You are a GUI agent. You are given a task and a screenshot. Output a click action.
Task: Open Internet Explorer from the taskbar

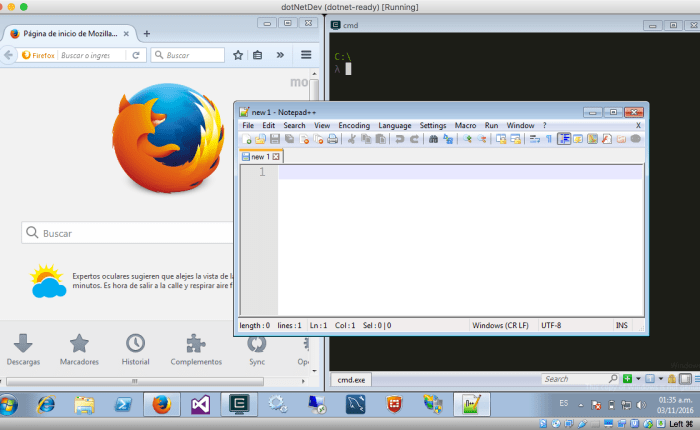click(x=46, y=405)
